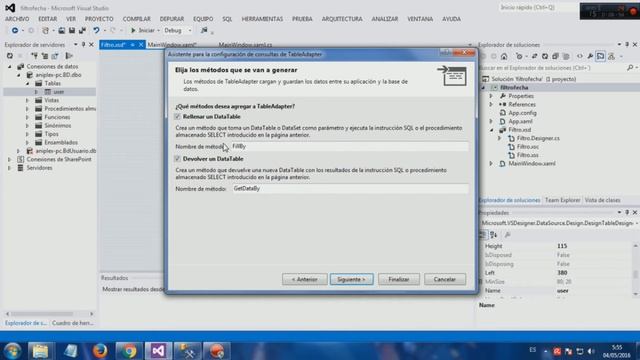Switch to the MainWindow.xaml.cs tab

245,45
